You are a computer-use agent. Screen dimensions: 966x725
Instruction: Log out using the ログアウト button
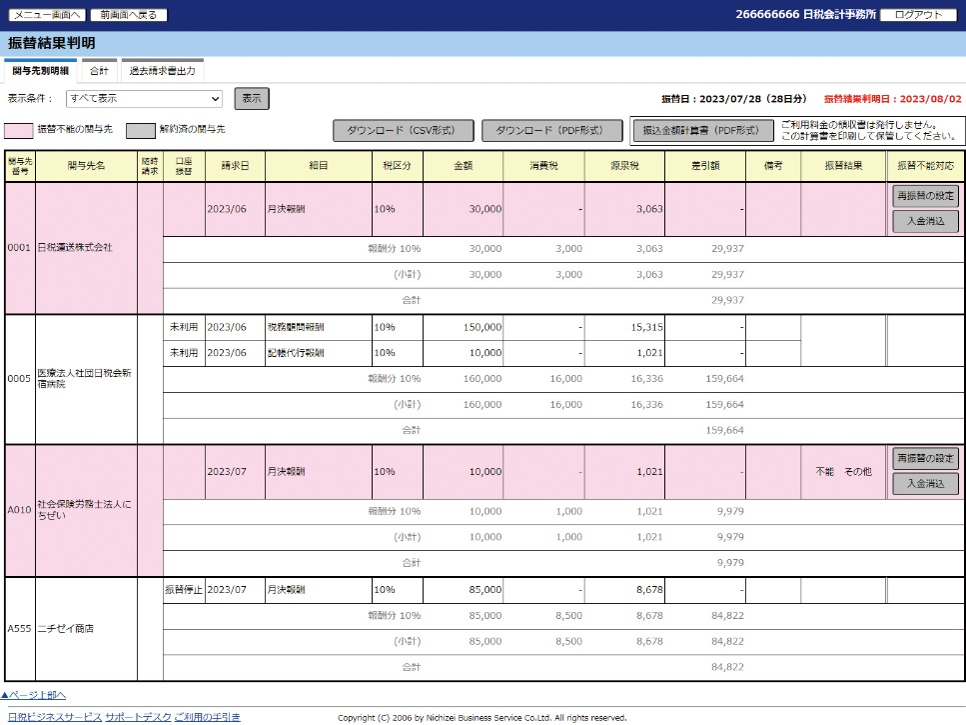pos(919,15)
